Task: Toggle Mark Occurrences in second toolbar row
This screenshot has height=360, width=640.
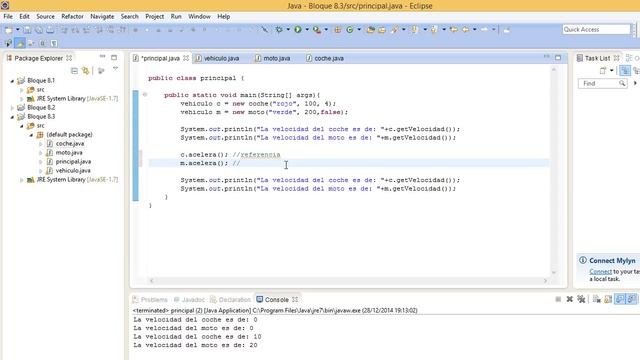Action: tap(20, 43)
